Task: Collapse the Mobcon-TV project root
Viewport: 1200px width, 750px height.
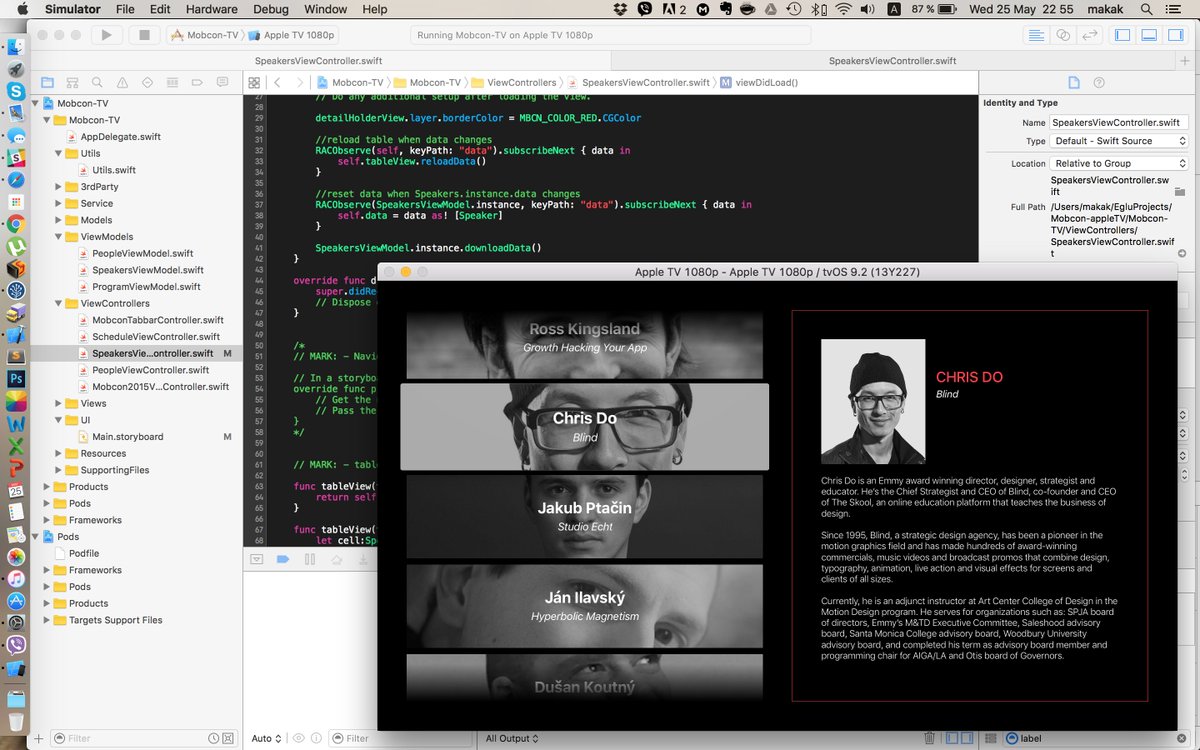Action: click(36, 103)
